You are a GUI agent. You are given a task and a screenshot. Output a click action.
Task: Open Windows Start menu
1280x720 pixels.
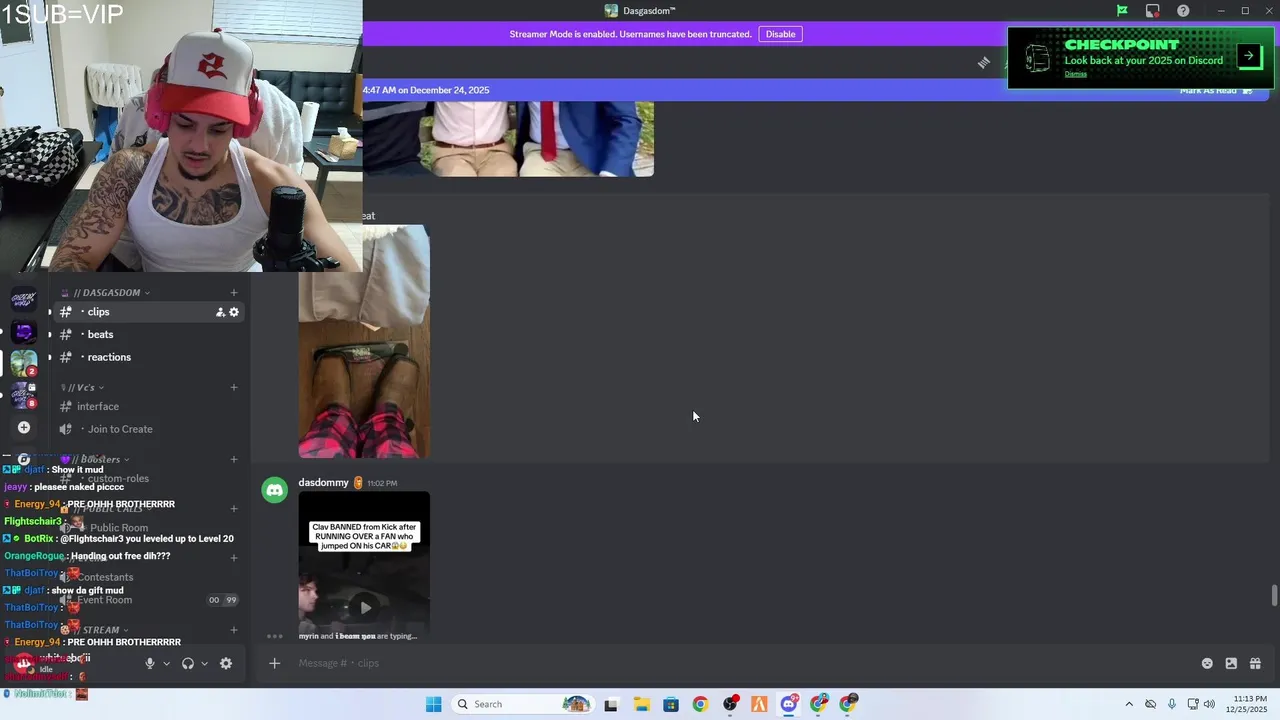click(433, 704)
